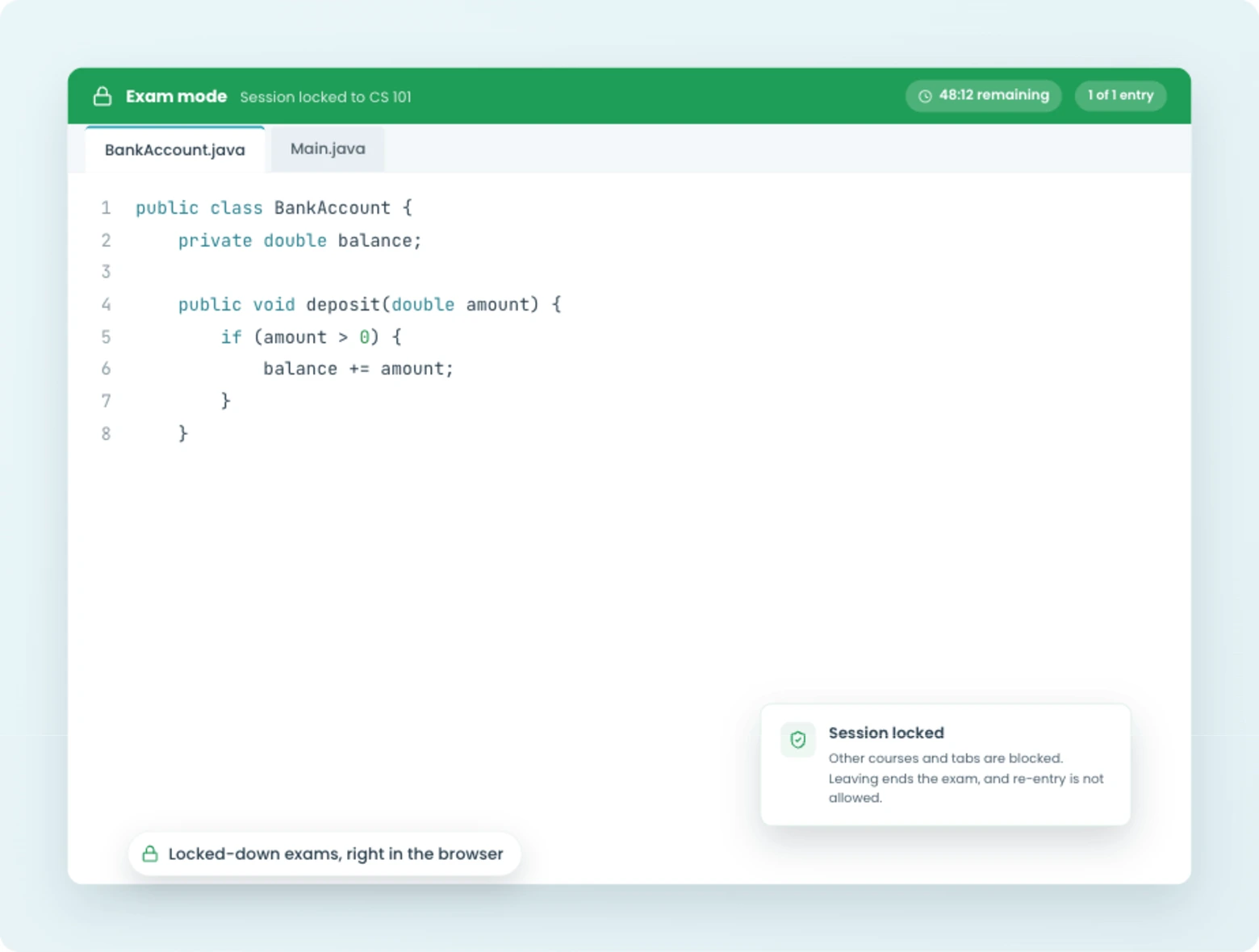Click the balance += amount; line
The height and width of the screenshot is (952, 1259).
[358, 369]
